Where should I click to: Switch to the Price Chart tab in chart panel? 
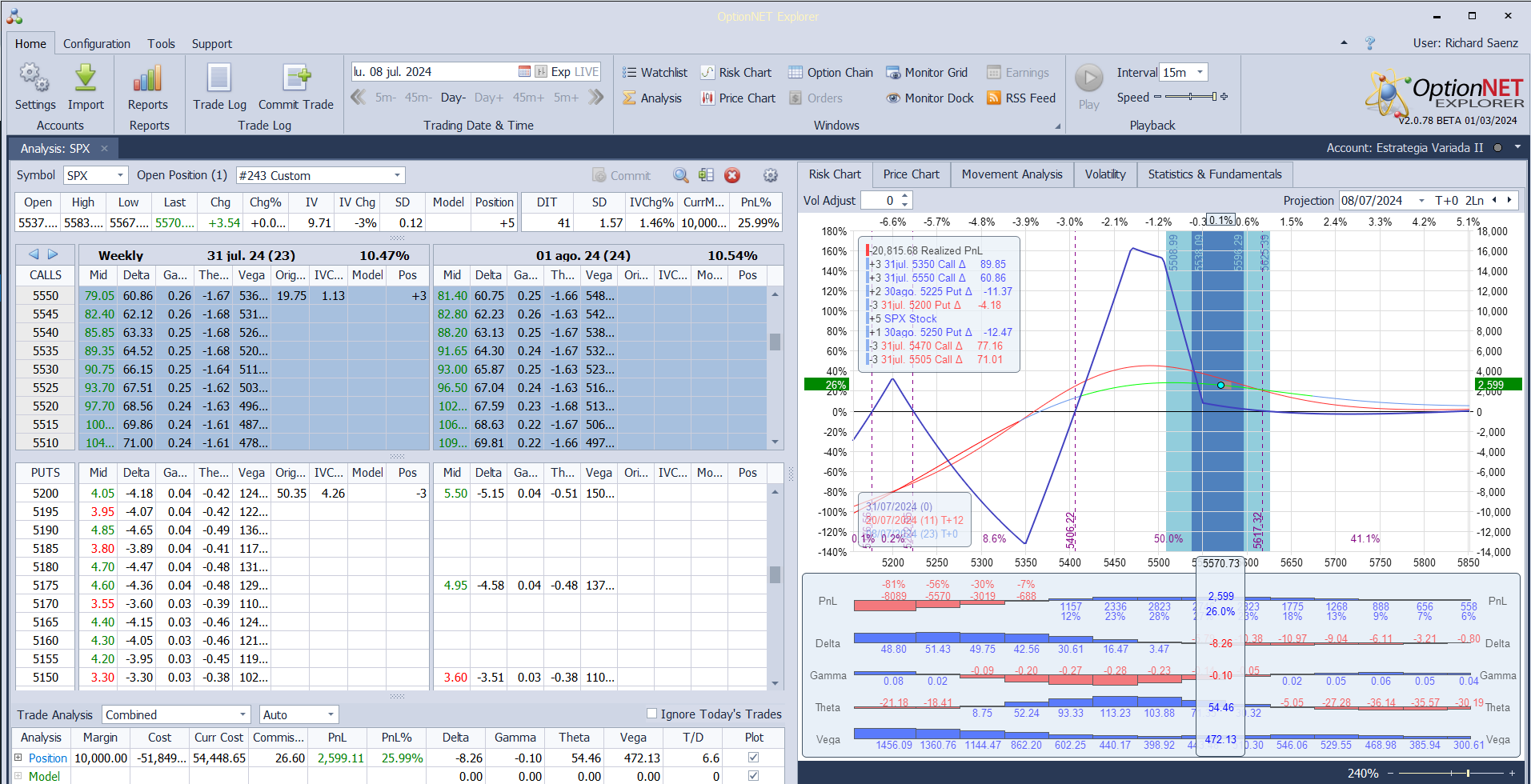912,174
